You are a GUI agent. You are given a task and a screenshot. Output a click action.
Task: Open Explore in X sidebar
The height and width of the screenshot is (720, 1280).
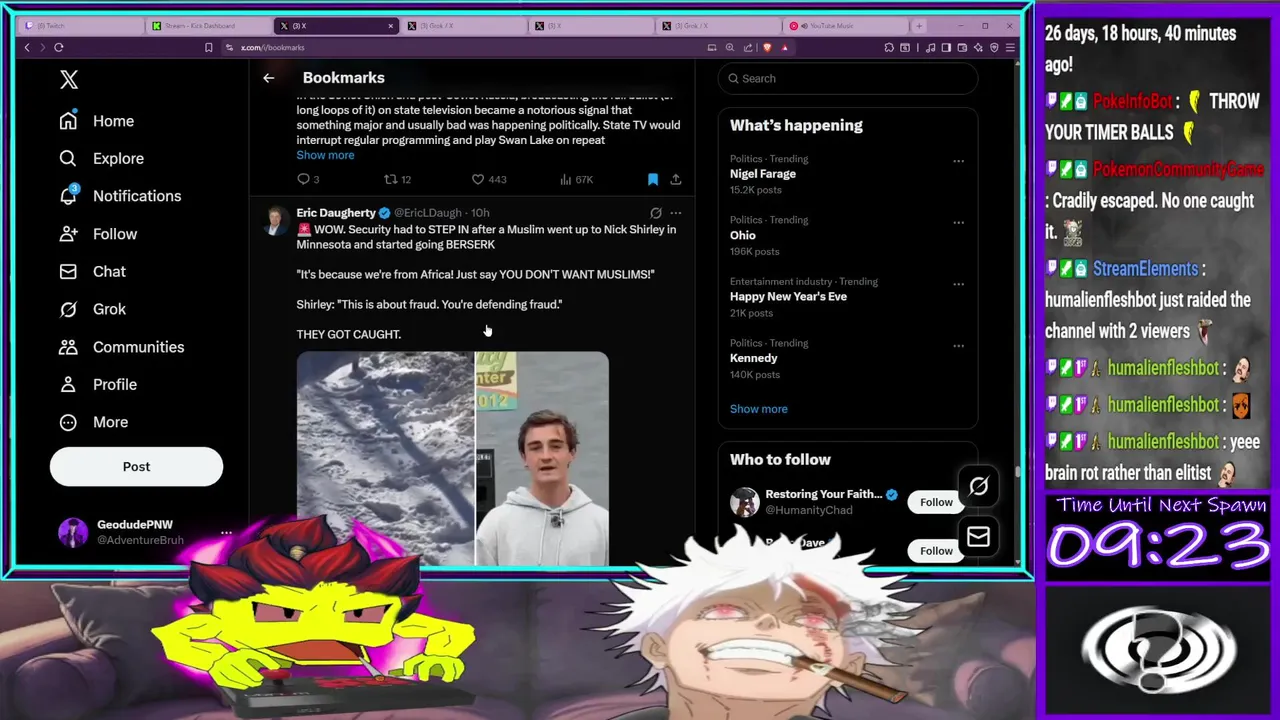point(101,158)
